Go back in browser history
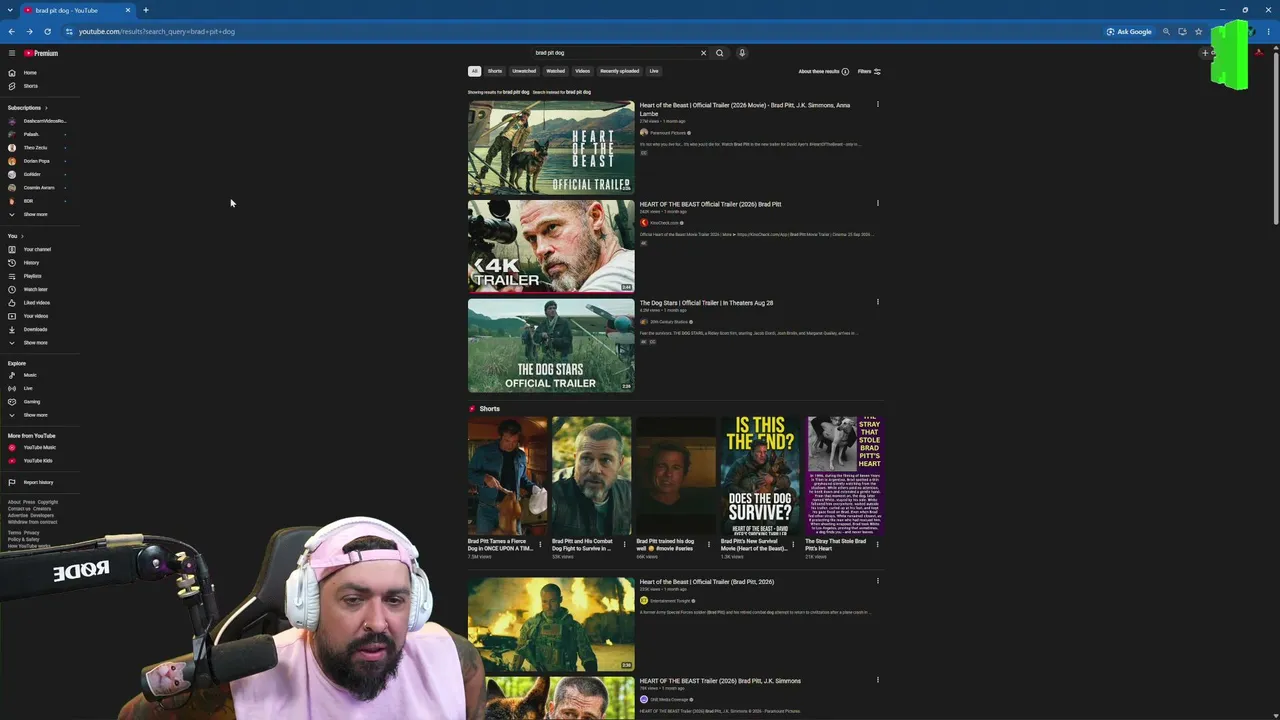 point(12,32)
